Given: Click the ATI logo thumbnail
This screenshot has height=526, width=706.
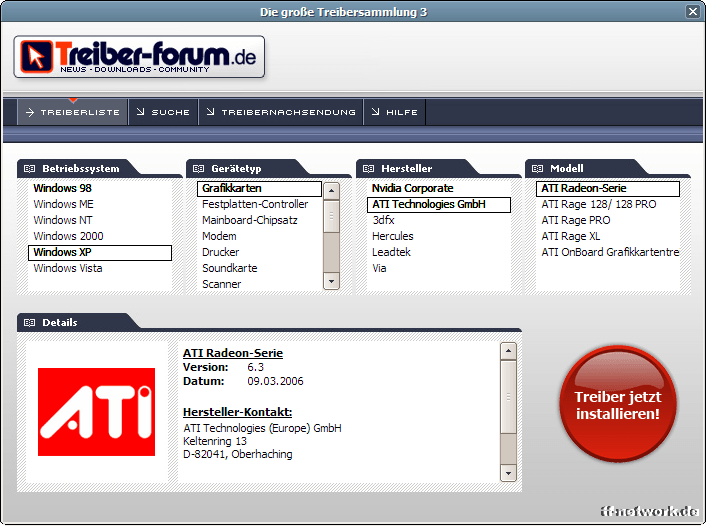Looking at the screenshot, I should pos(96,412).
